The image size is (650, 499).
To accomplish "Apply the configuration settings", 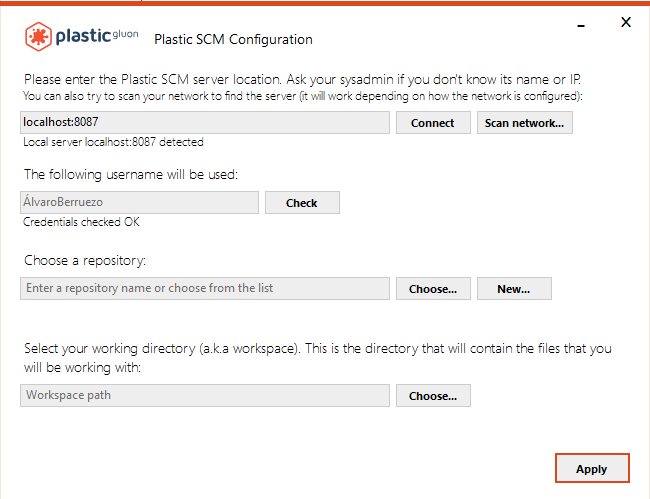I will tap(591, 468).
